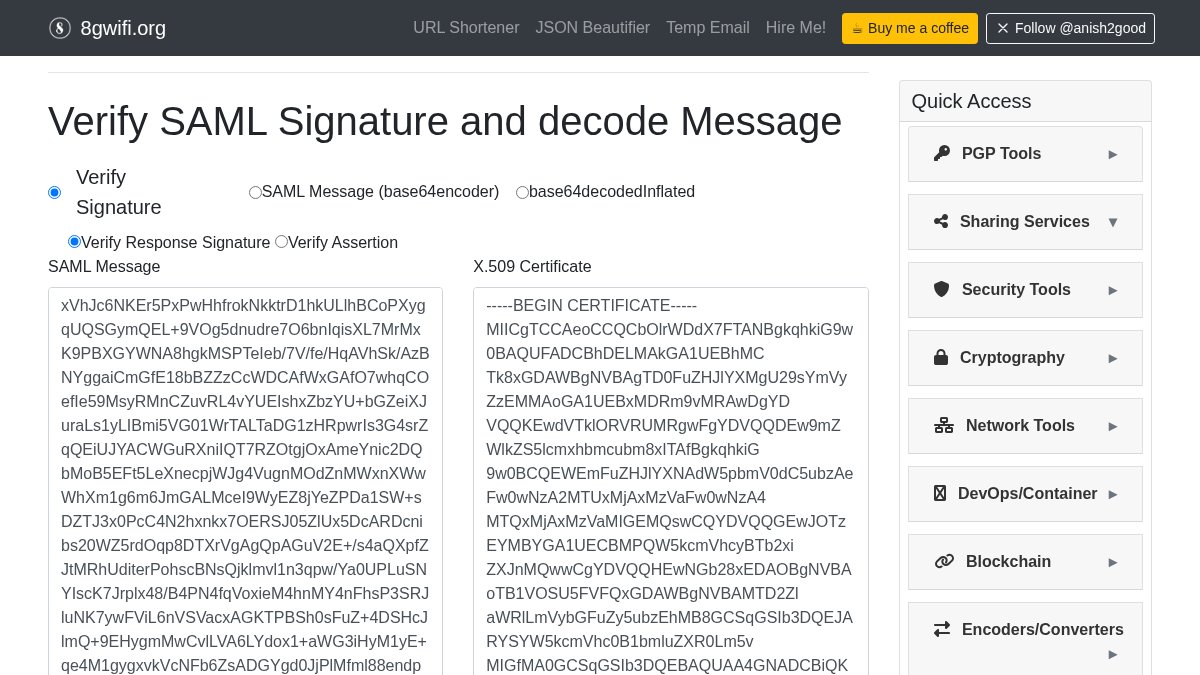
Task: Collapse the Sharing Services panel
Action: (1113, 222)
